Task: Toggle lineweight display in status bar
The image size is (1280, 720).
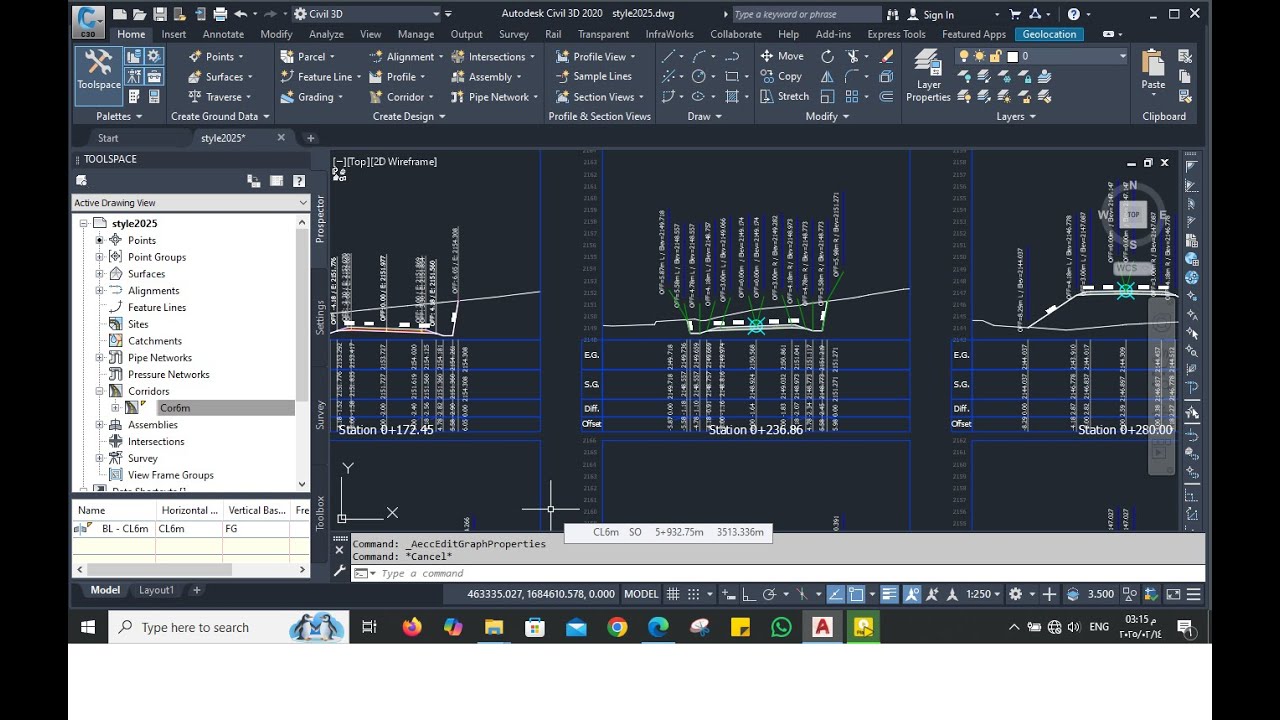Action: (889, 594)
